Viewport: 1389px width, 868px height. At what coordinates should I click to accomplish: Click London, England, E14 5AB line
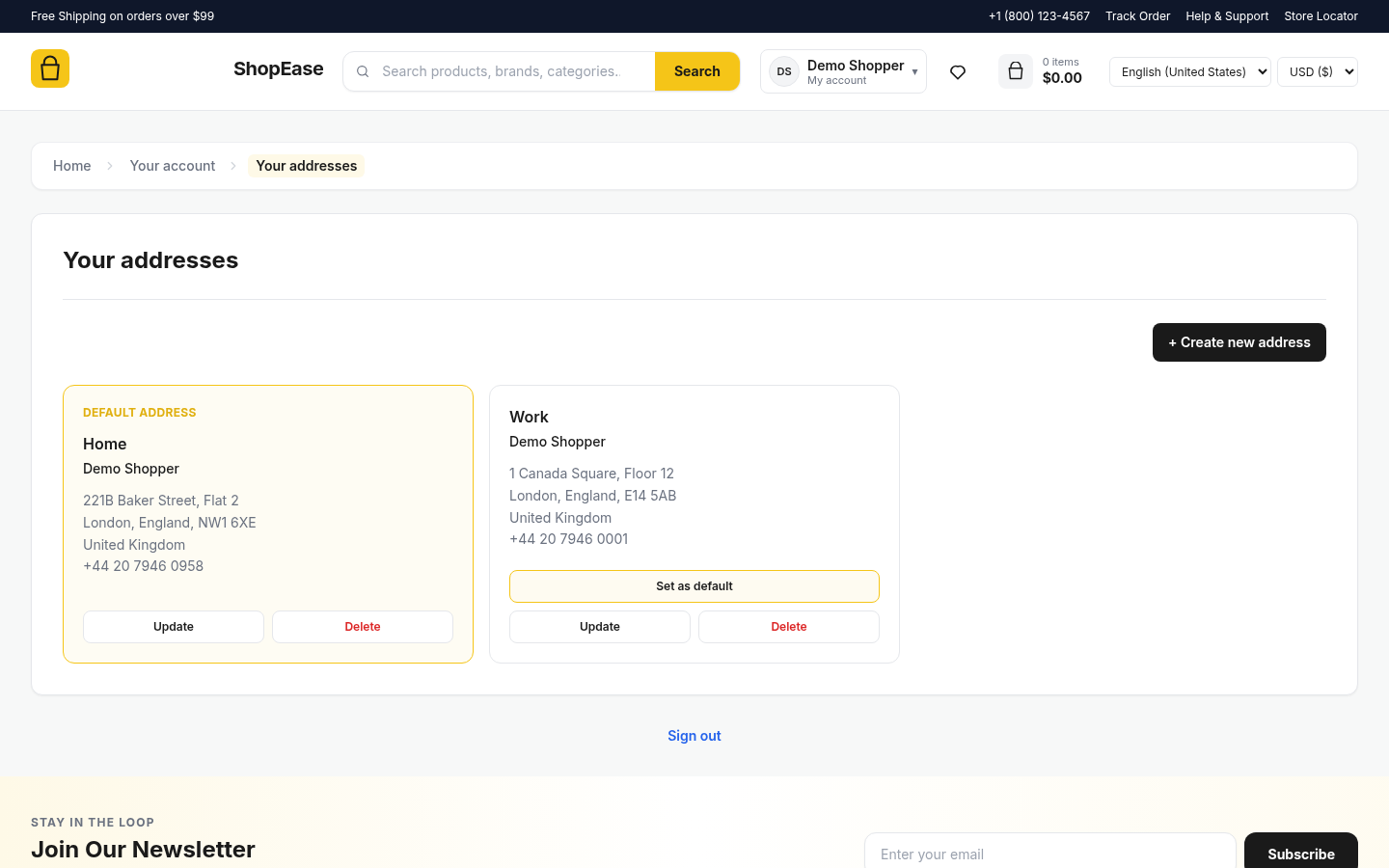[592, 496]
